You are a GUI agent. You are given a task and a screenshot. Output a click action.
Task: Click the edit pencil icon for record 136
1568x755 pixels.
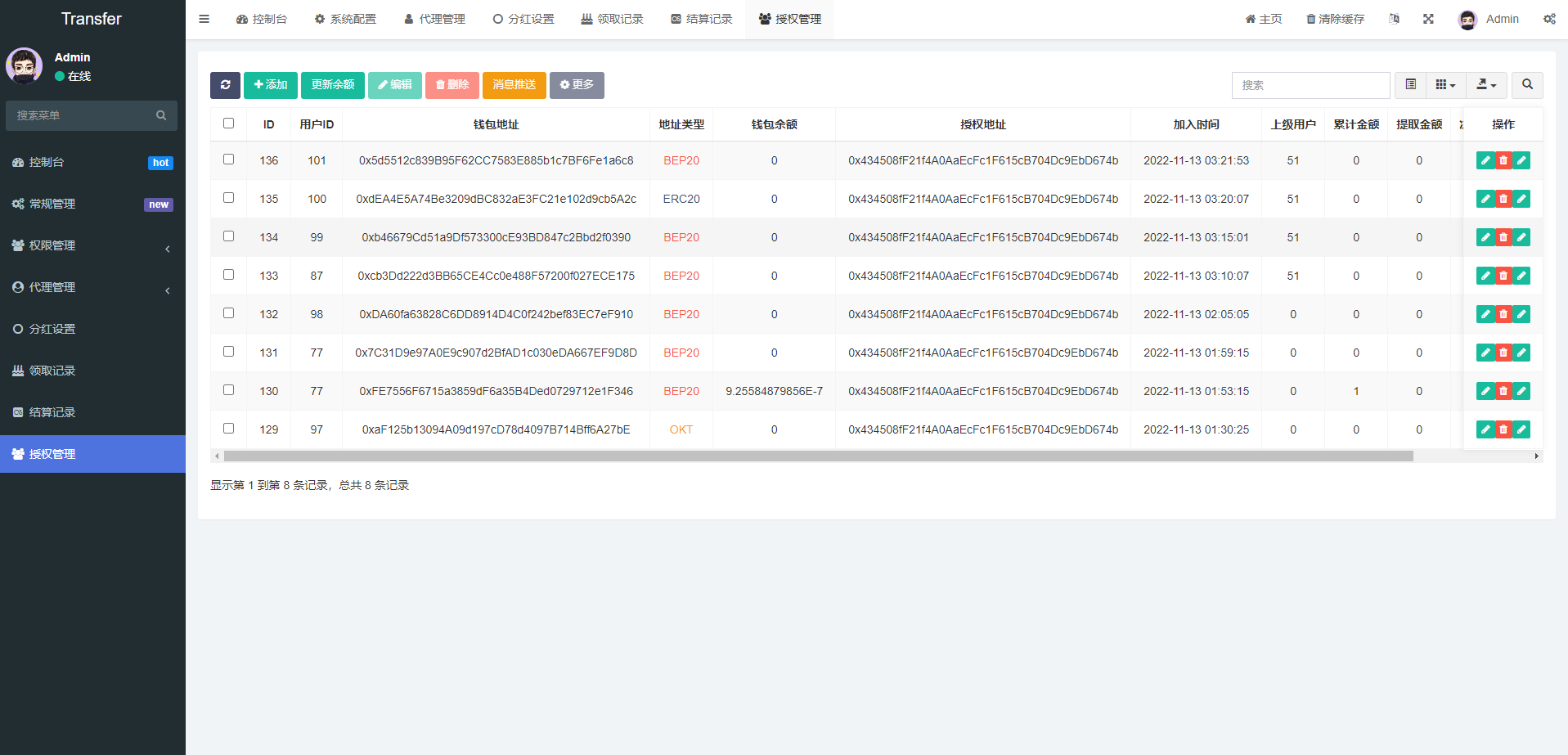pyautogui.click(x=1485, y=160)
